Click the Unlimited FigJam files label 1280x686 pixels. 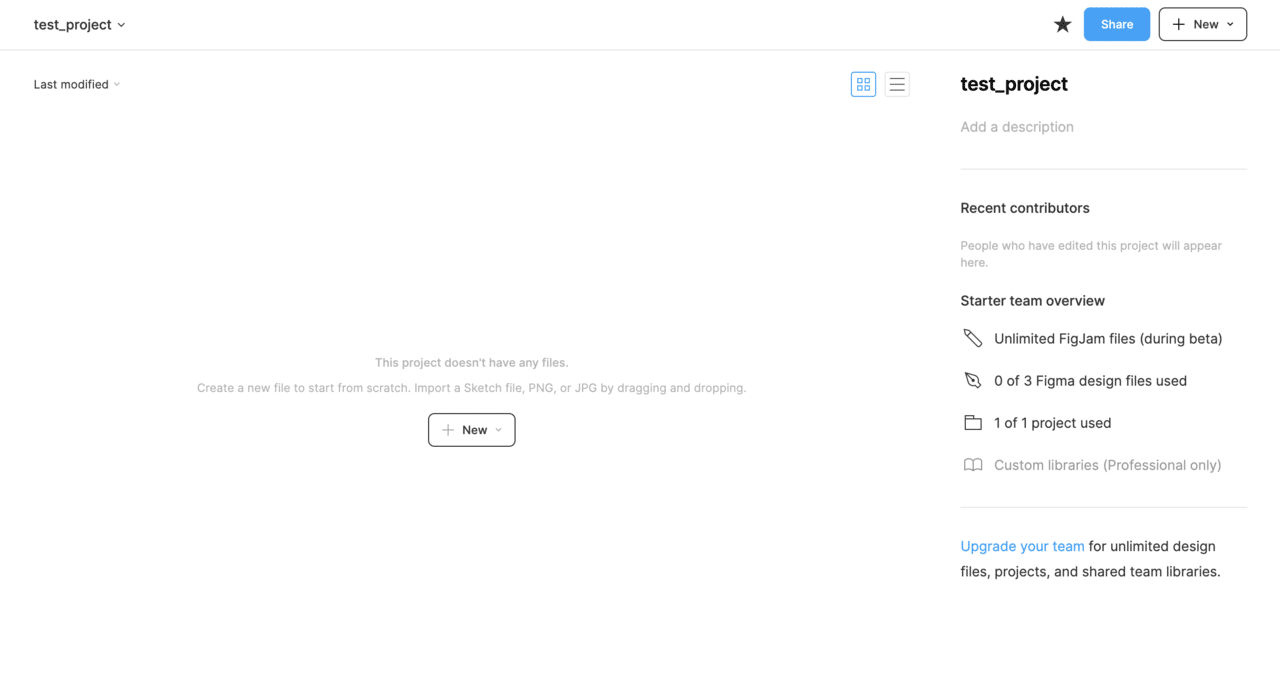[1108, 339]
